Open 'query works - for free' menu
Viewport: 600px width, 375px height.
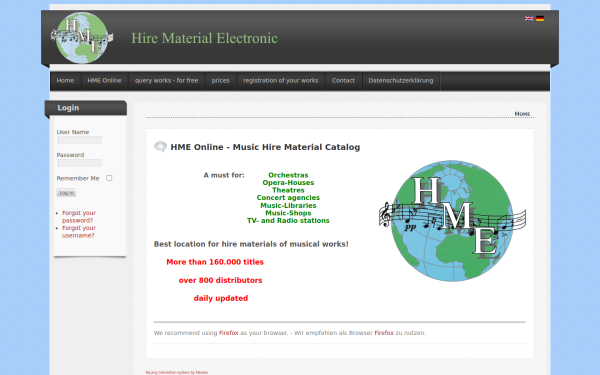pyautogui.click(x=166, y=81)
